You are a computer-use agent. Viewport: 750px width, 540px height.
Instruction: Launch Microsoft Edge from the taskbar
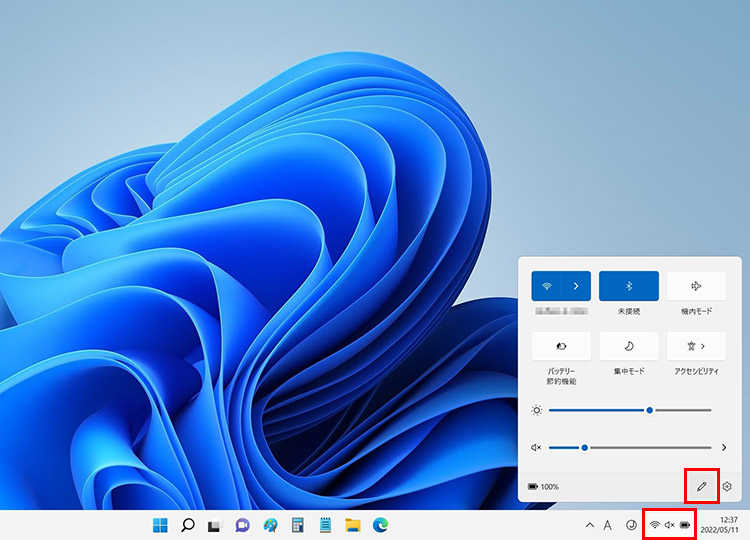click(x=380, y=525)
